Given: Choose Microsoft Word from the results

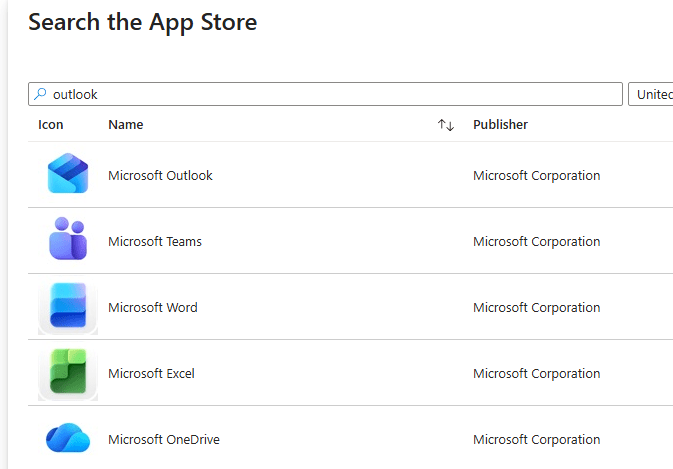Looking at the screenshot, I should (x=153, y=308).
